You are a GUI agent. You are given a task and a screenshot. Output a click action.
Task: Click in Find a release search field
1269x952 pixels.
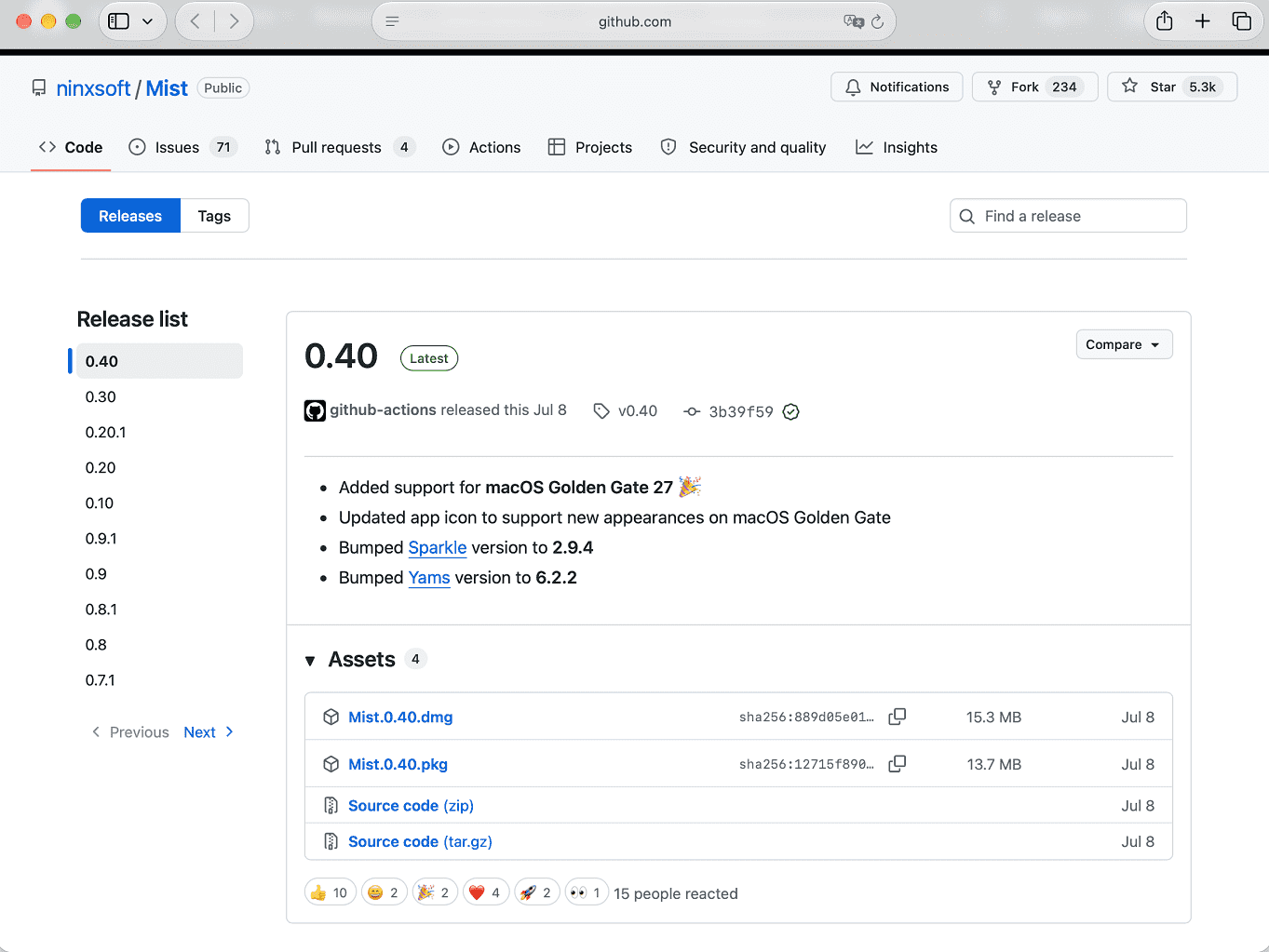(1068, 216)
